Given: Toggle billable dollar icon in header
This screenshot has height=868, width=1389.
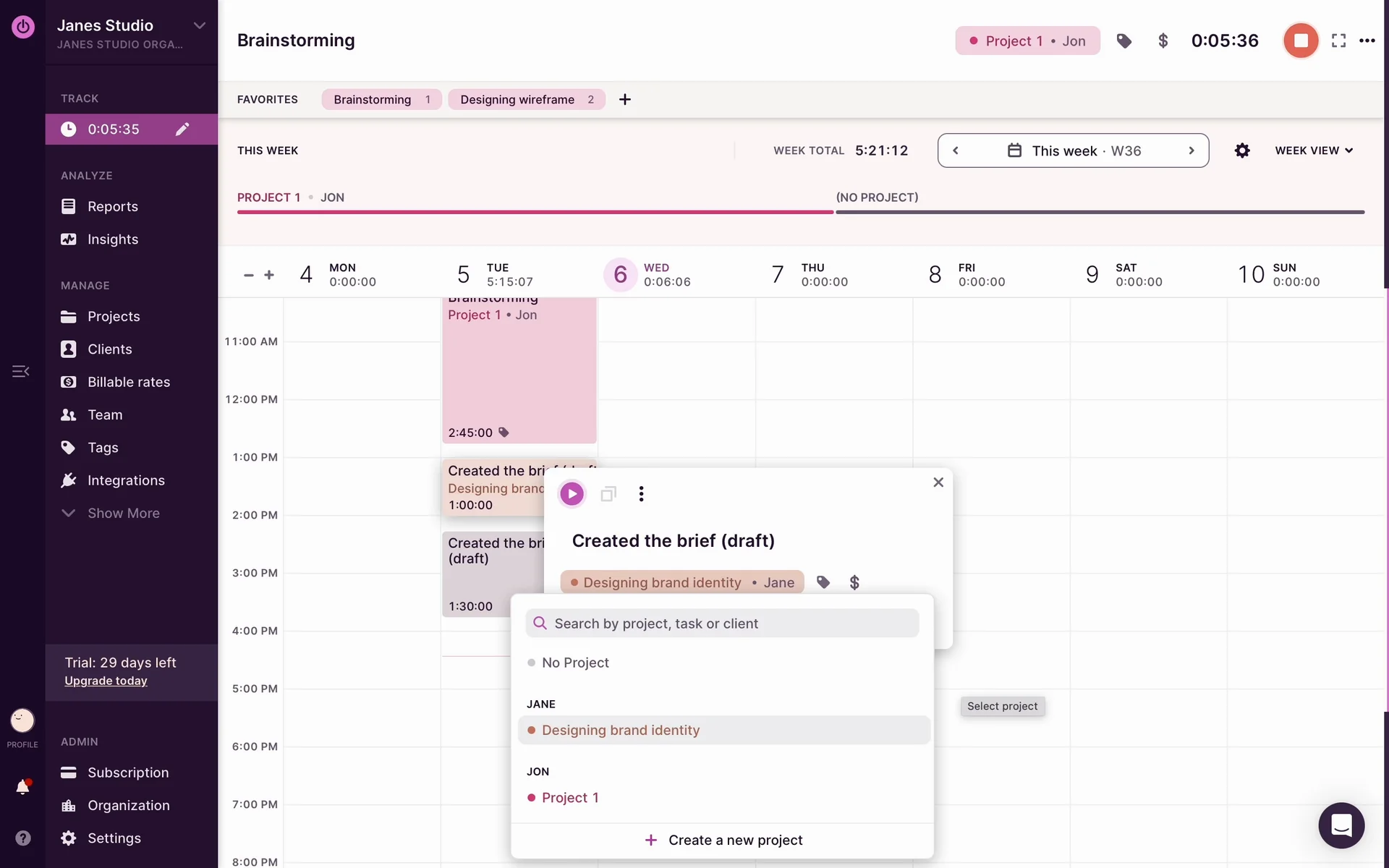Looking at the screenshot, I should [x=1163, y=41].
